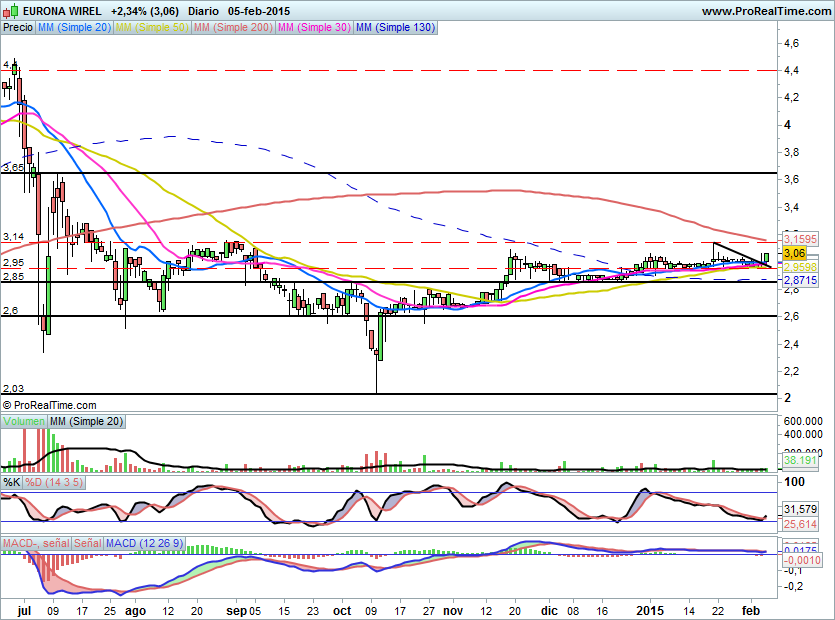
Task: Select the MM (Simple 200) indicator label
Action: [231, 28]
